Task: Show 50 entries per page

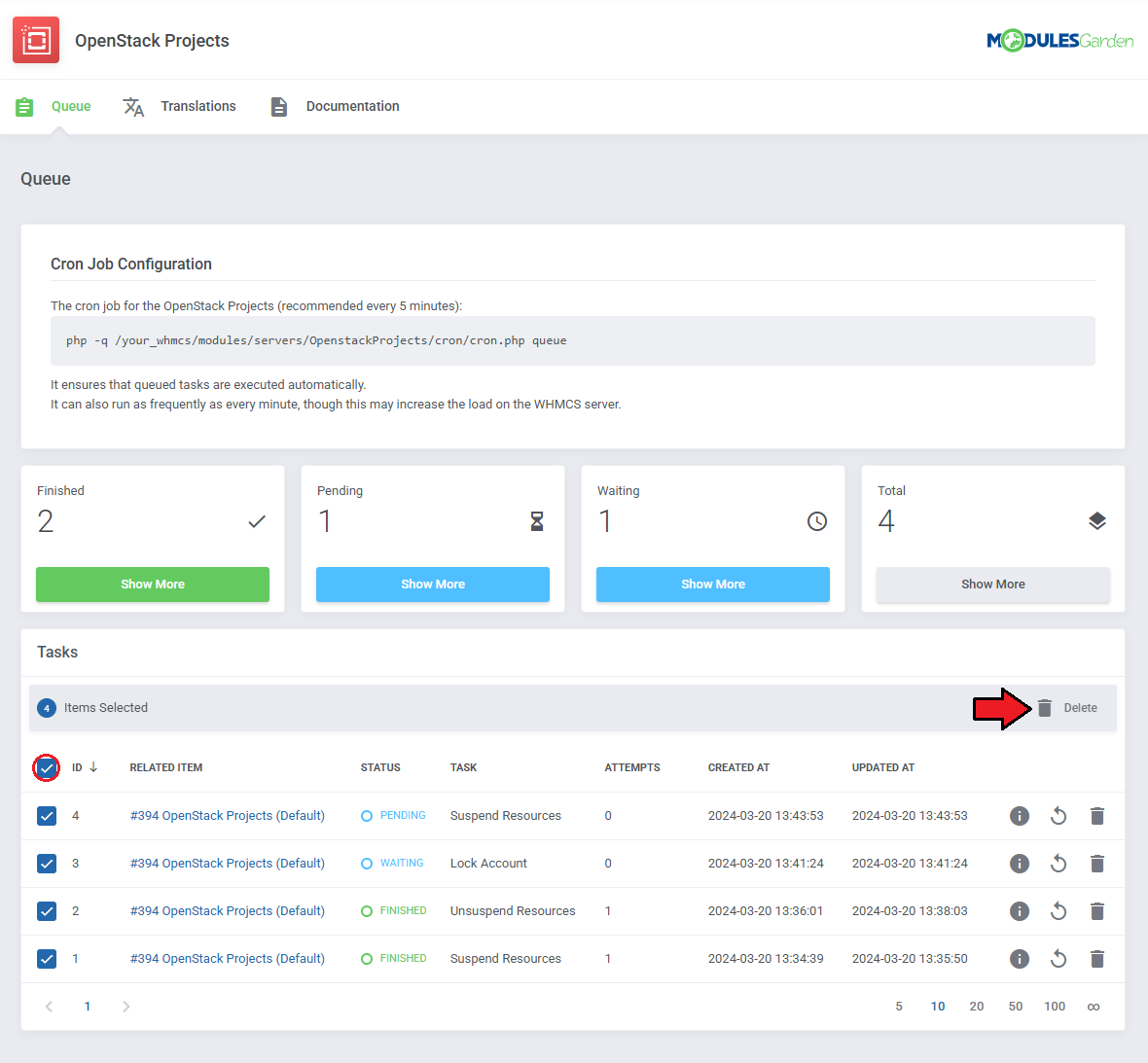Action: pos(1016,1007)
